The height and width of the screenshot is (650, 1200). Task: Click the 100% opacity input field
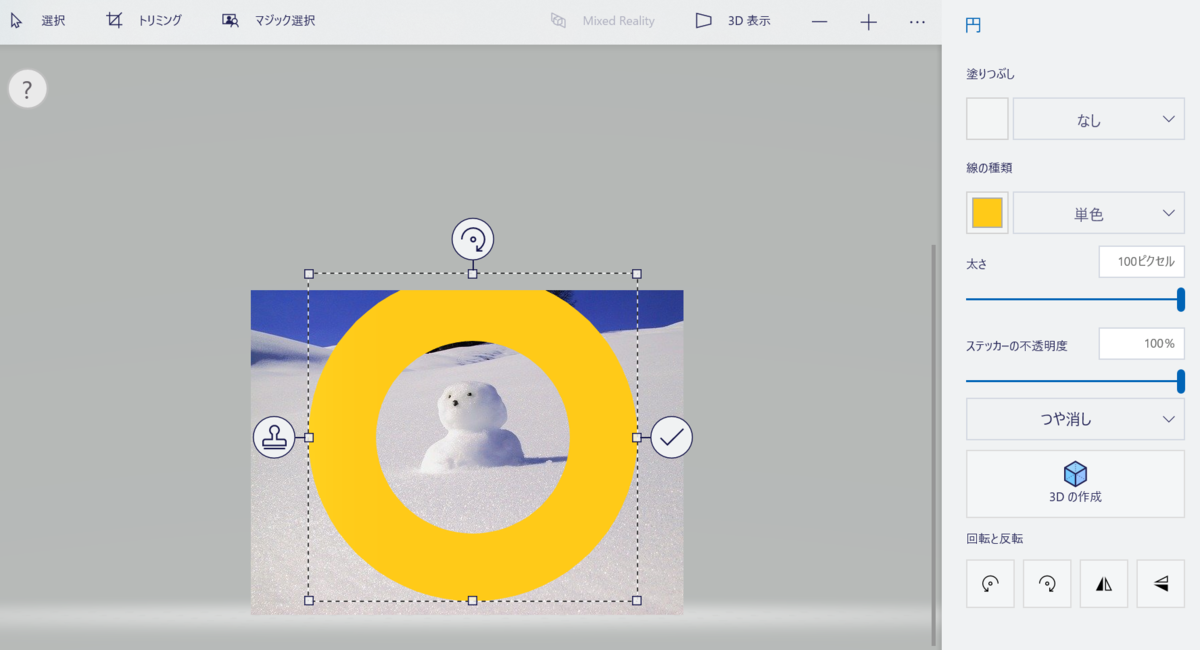click(1142, 343)
